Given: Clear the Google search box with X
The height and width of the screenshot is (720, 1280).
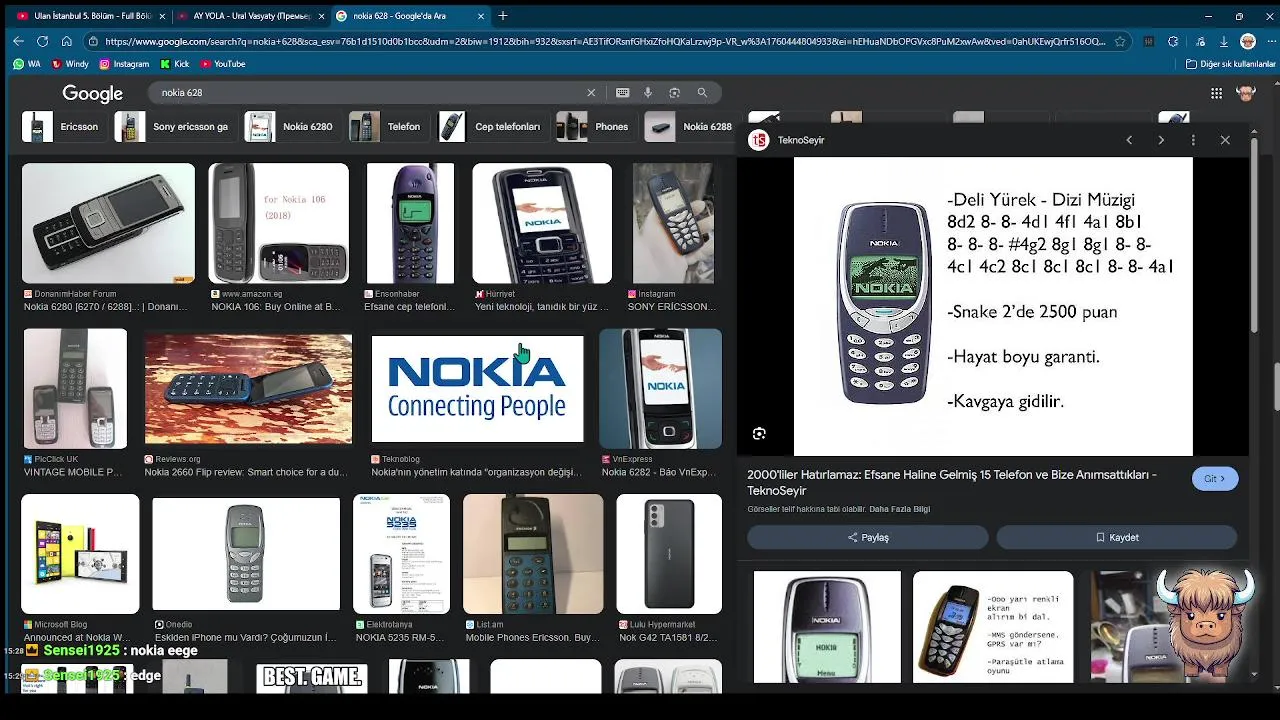Looking at the screenshot, I should click(591, 92).
